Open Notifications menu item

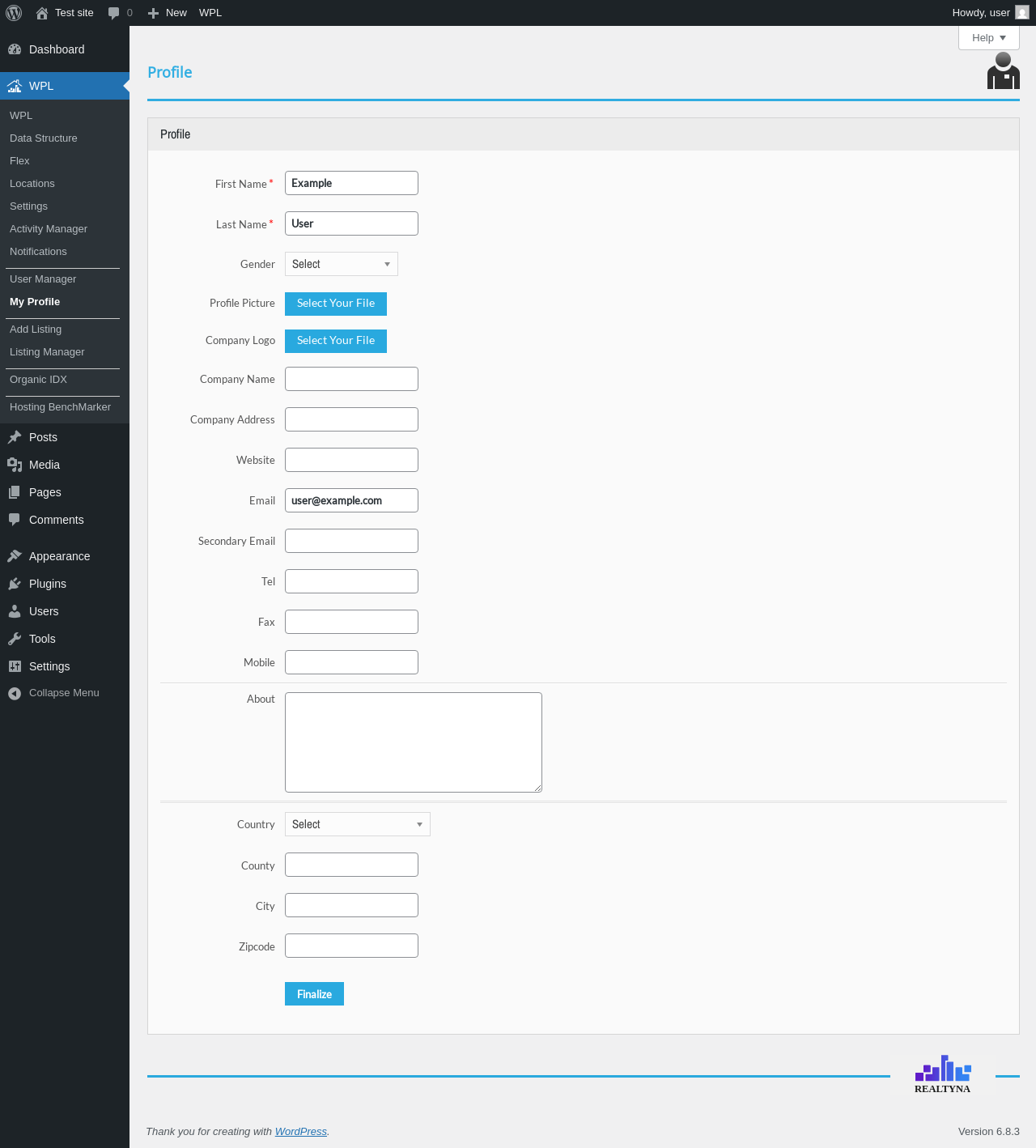point(38,252)
